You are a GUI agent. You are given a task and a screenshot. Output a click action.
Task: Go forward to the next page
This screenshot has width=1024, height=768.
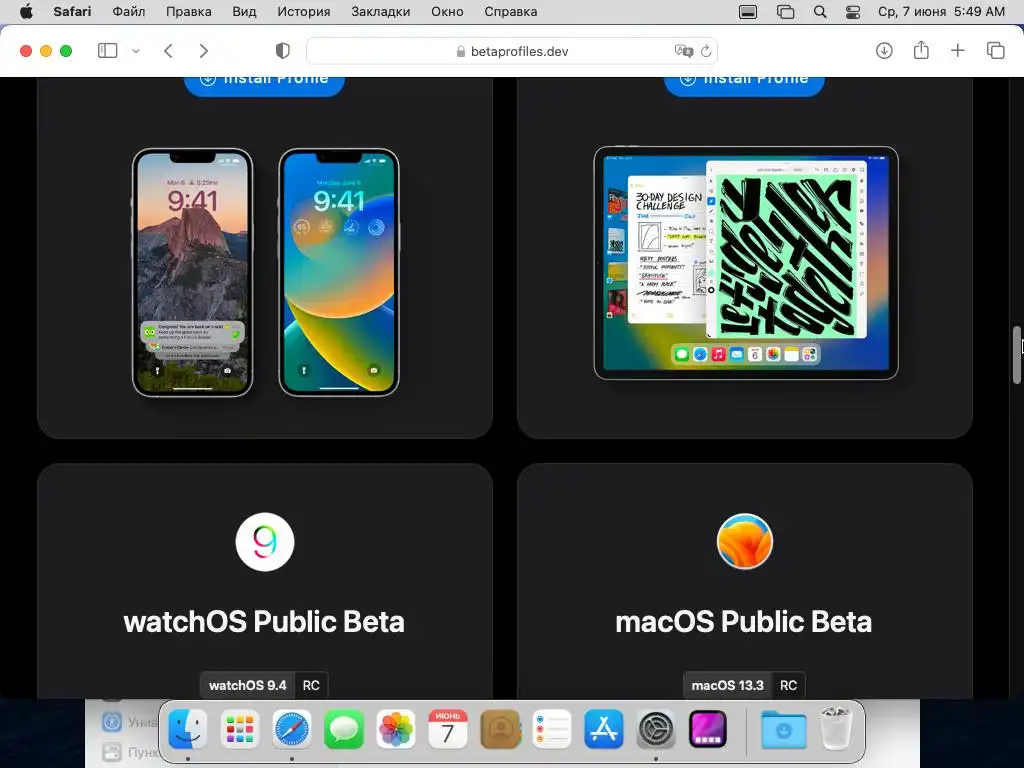click(204, 51)
